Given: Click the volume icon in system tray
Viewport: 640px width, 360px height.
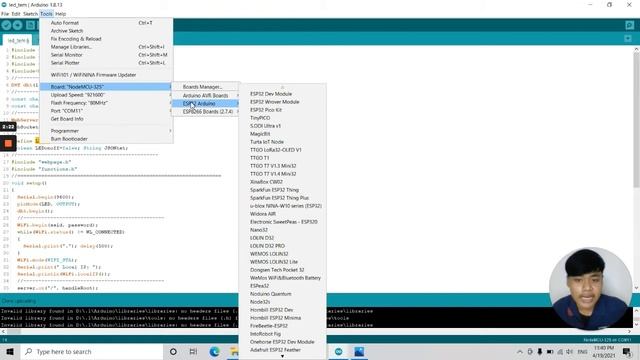Looking at the screenshot, I should 569,351.
